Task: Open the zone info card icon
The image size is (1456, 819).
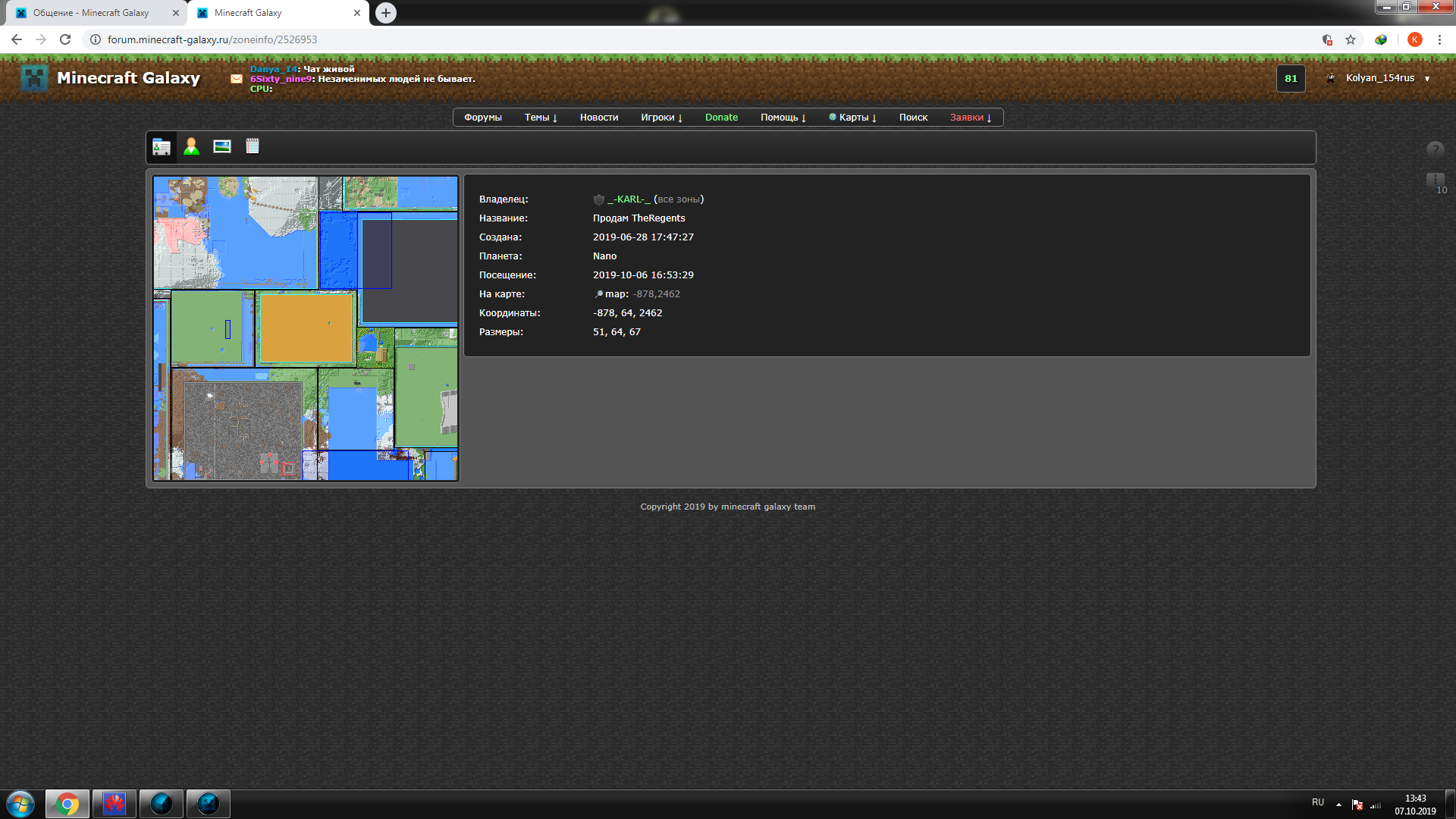Action: click(x=162, y=147)
